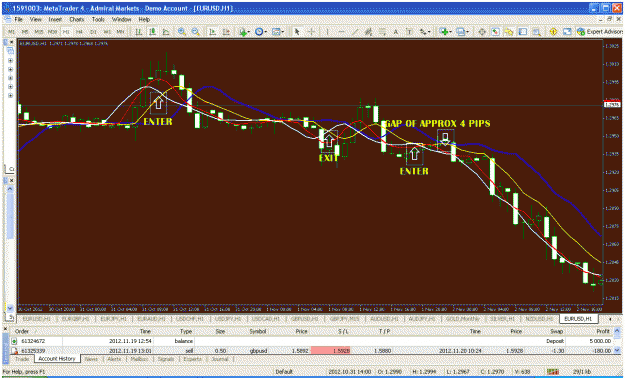Toggle the Terminal window icon

click(x=523, y=32)
